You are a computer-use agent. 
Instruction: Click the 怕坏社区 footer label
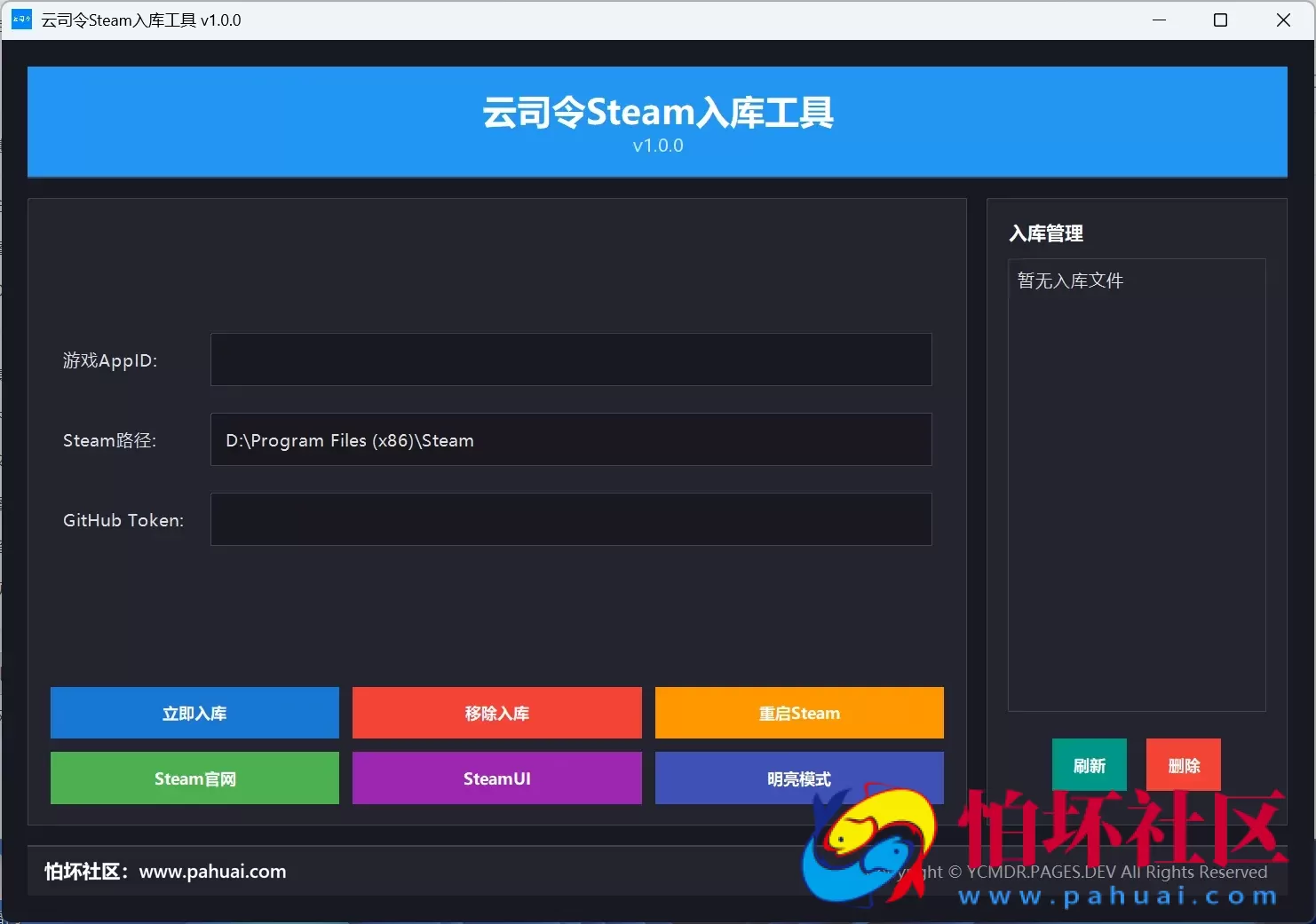pos(84,871)
